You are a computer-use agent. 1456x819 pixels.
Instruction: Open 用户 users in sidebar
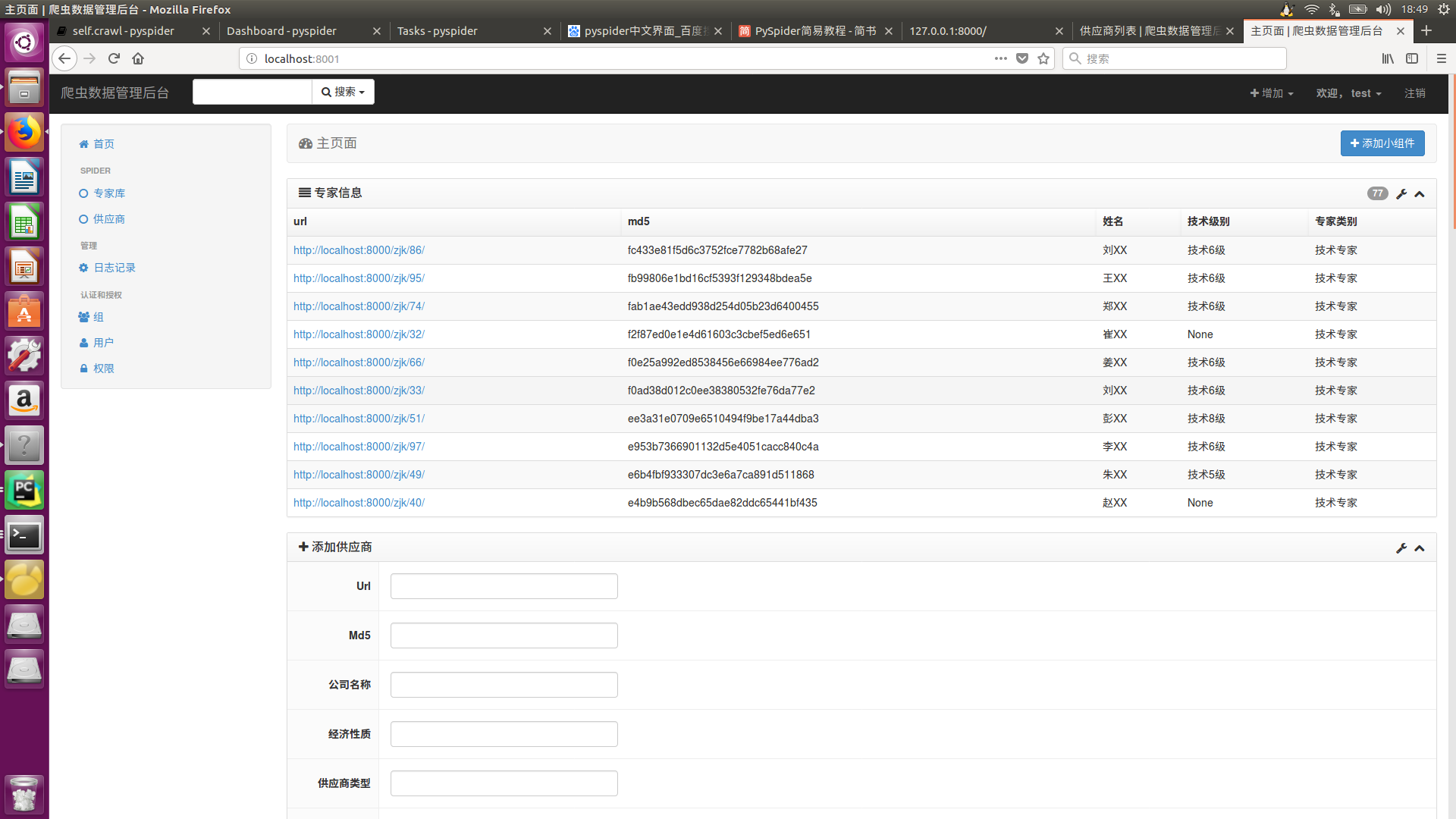pyautogui.click(x=103, y=343)
